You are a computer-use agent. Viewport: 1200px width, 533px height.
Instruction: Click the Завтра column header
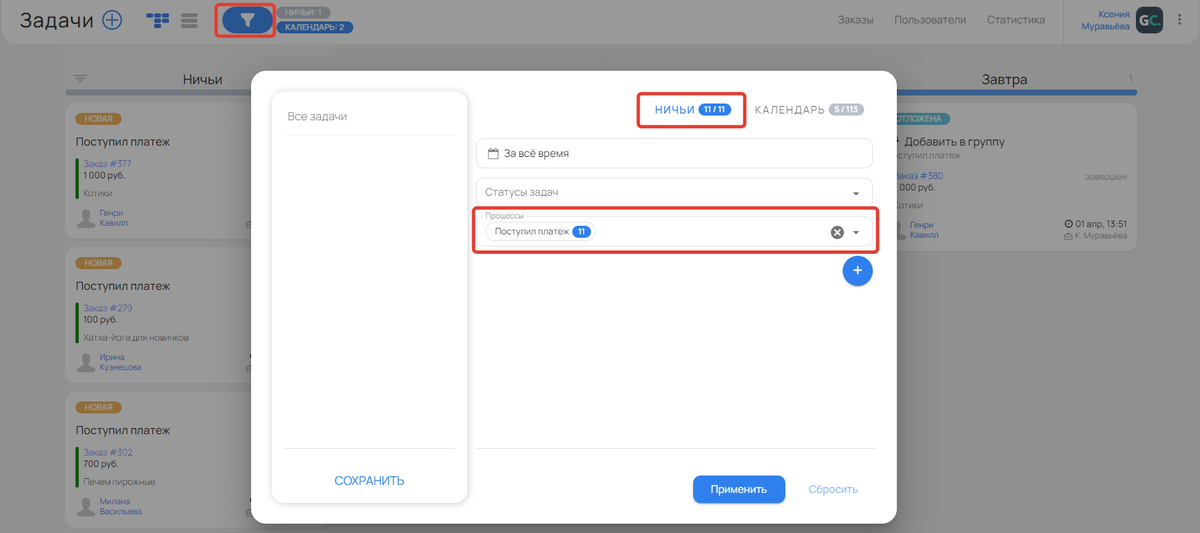point(1003,79)
